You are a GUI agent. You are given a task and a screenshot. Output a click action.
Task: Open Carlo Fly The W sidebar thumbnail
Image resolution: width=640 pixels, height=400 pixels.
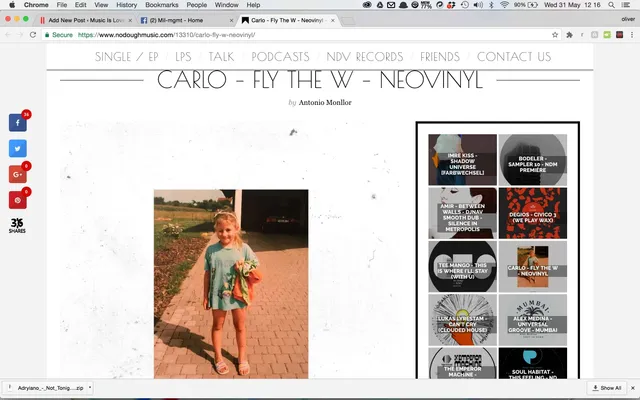[x=533, y=267]
